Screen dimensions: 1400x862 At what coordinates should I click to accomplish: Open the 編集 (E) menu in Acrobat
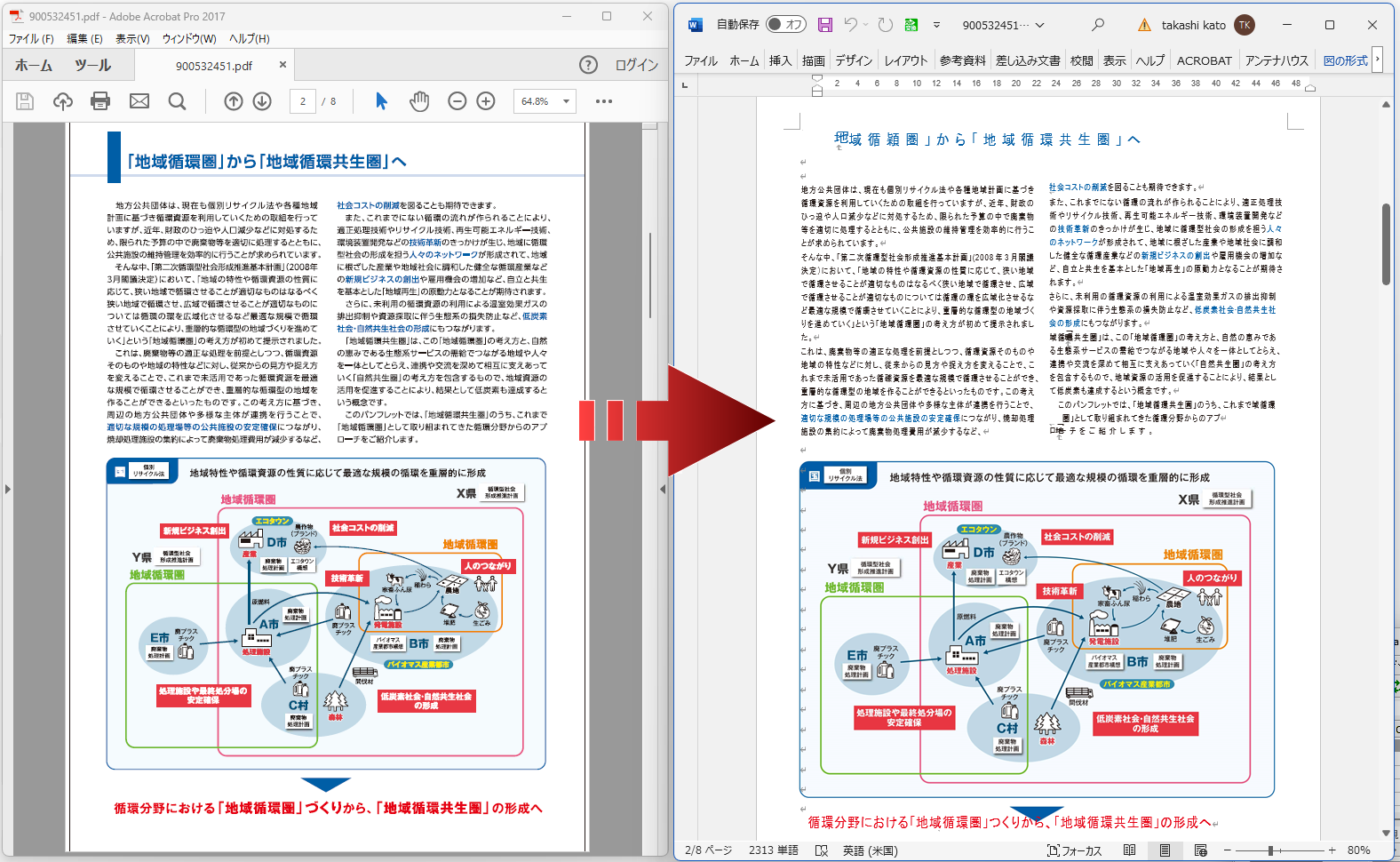pyautogui.click(x=84, y=39)
